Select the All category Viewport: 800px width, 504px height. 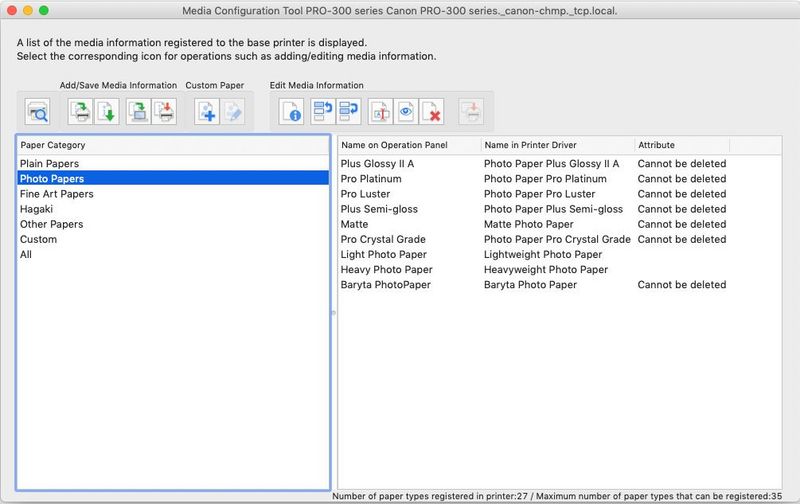[173, 255]
